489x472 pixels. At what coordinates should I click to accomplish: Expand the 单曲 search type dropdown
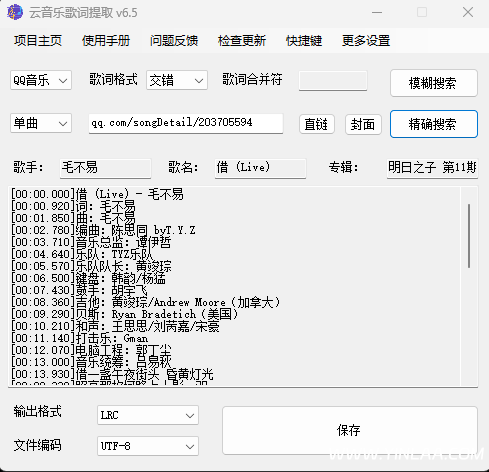point(41,123)
